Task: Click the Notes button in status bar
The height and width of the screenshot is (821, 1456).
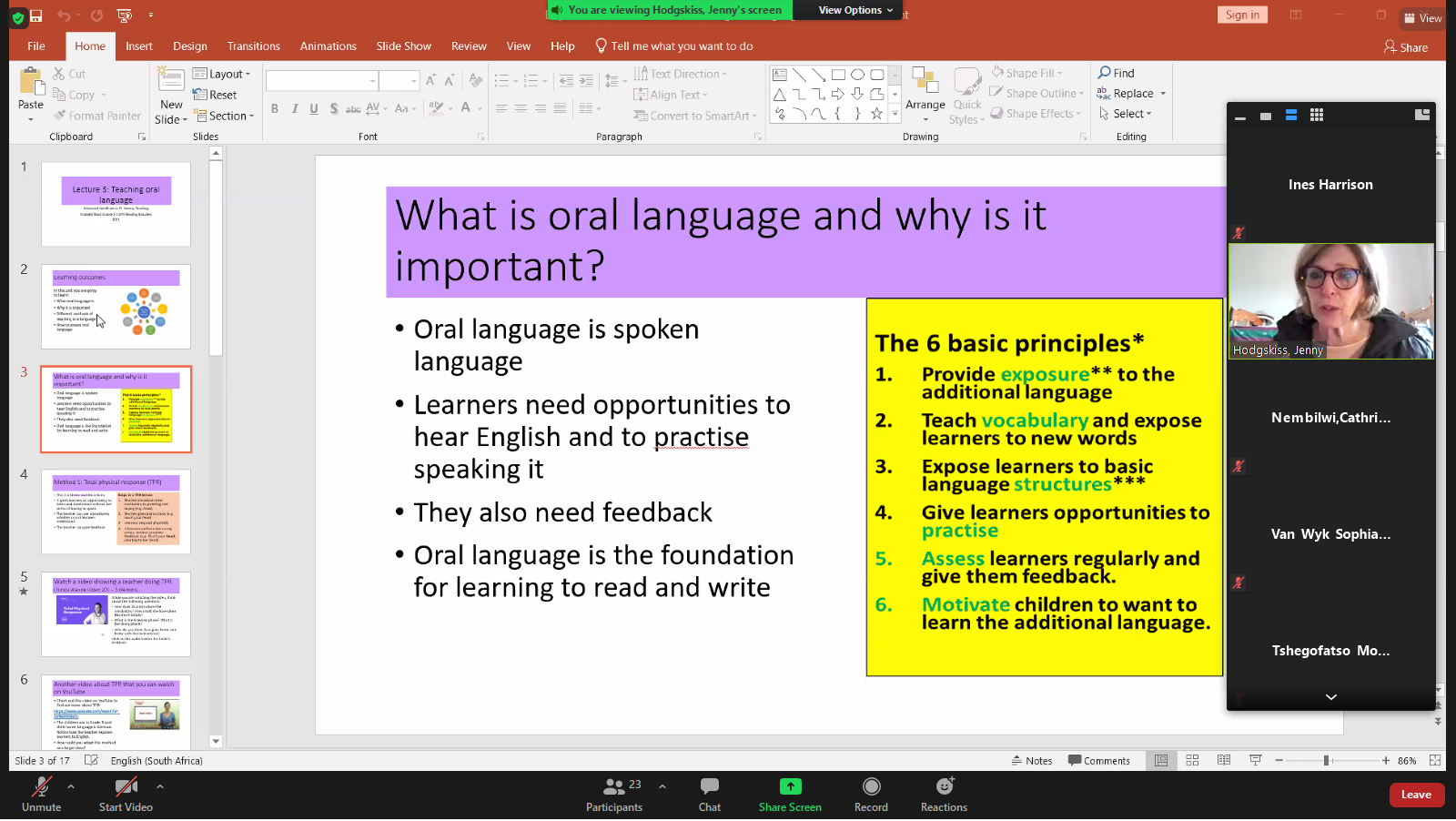Action: tap(1032, 761)
